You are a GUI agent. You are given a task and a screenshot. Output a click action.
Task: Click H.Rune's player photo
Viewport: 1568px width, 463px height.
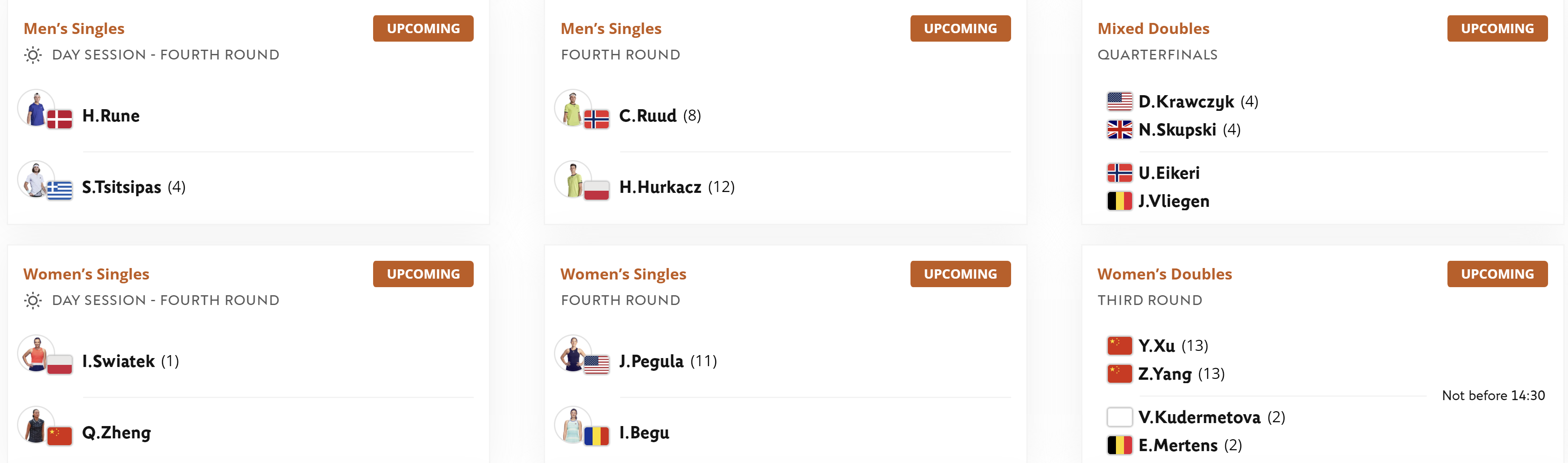point(36,108)
